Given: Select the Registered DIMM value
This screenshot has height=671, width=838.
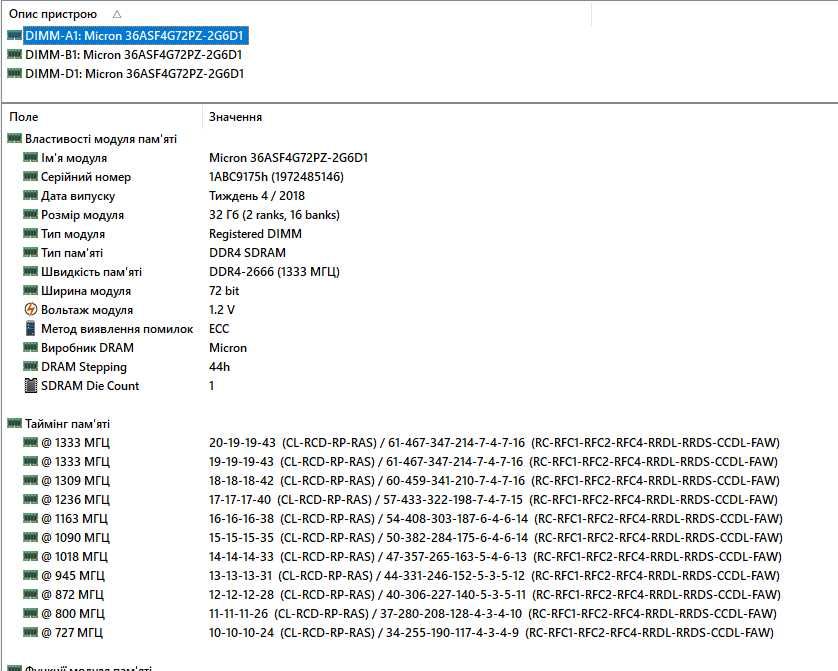Looking at the screenshot, I should pyautogui.click(x=255, y=233).
